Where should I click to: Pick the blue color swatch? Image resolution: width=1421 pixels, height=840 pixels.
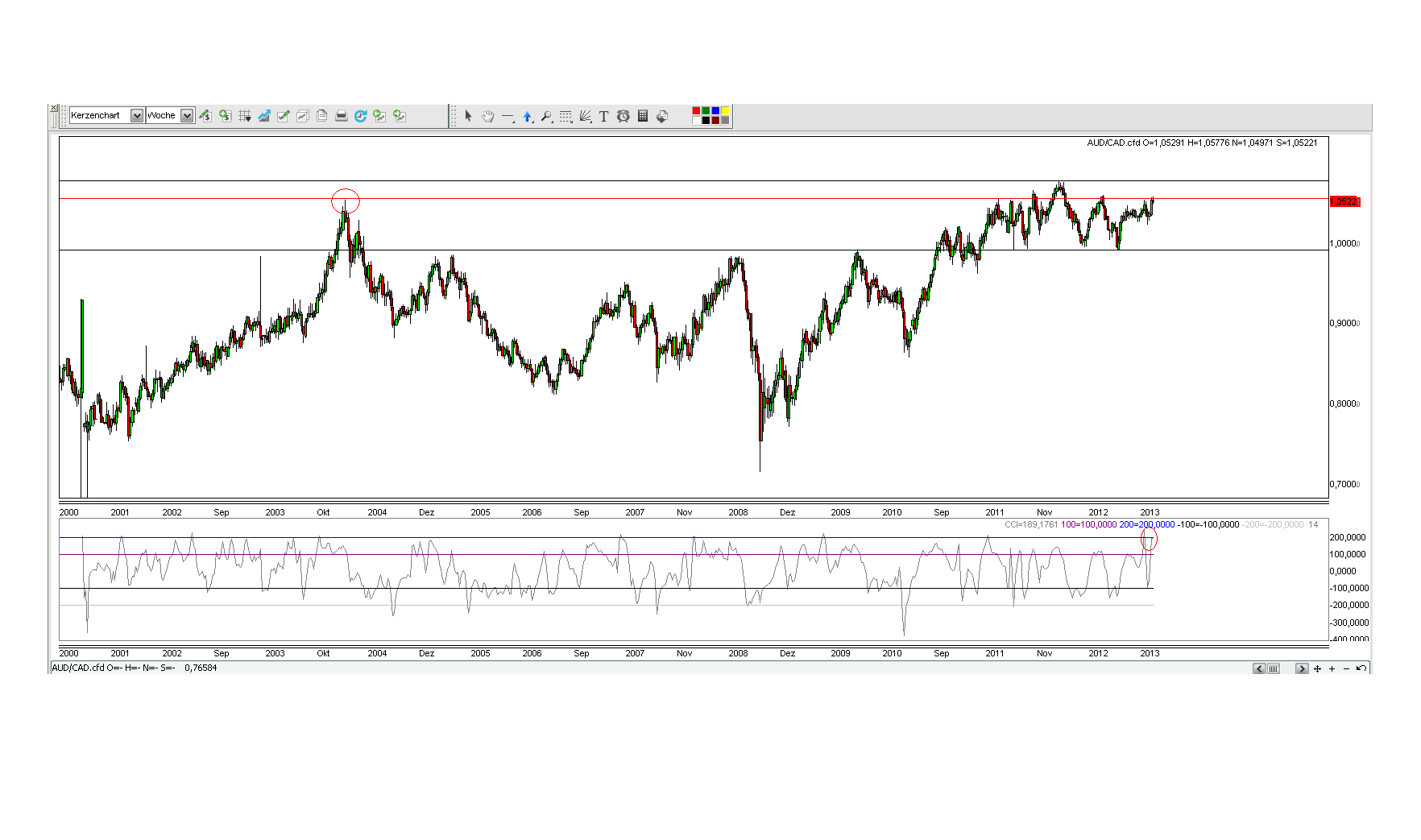[x=715, y=111]
